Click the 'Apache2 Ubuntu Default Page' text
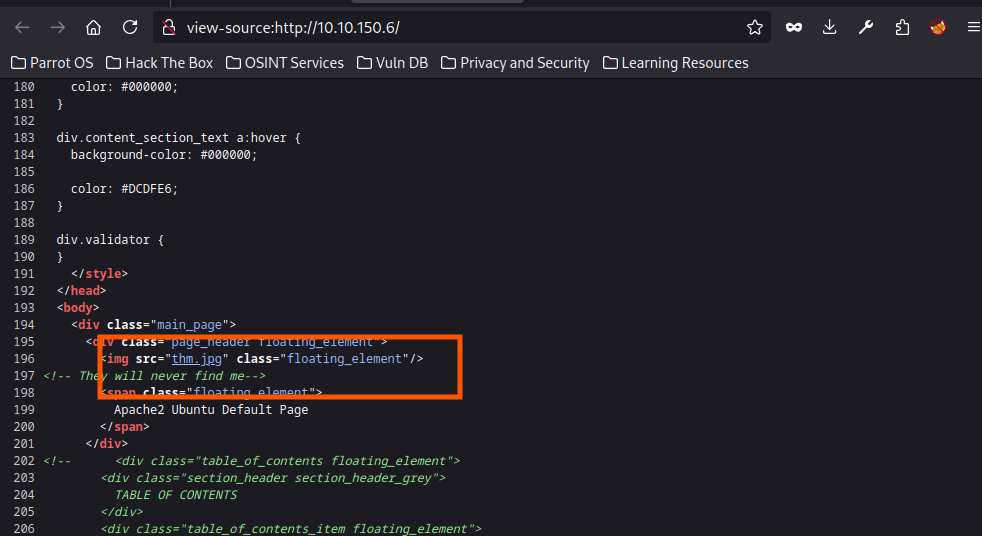 (x=211, y=410)
